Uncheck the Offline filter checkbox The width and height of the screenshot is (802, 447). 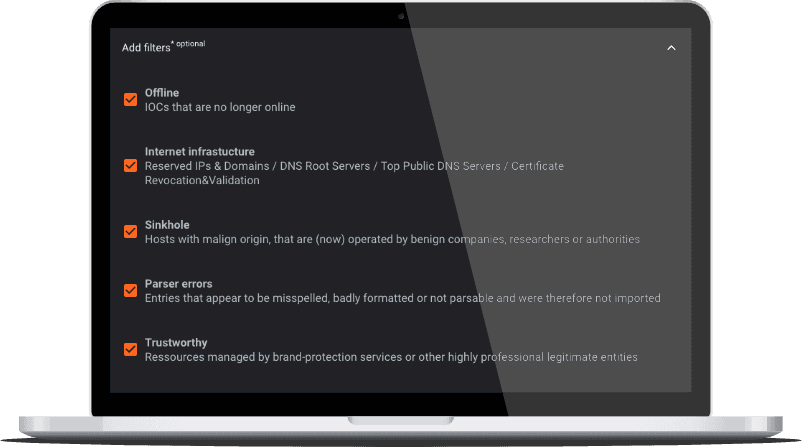point(130,99)
